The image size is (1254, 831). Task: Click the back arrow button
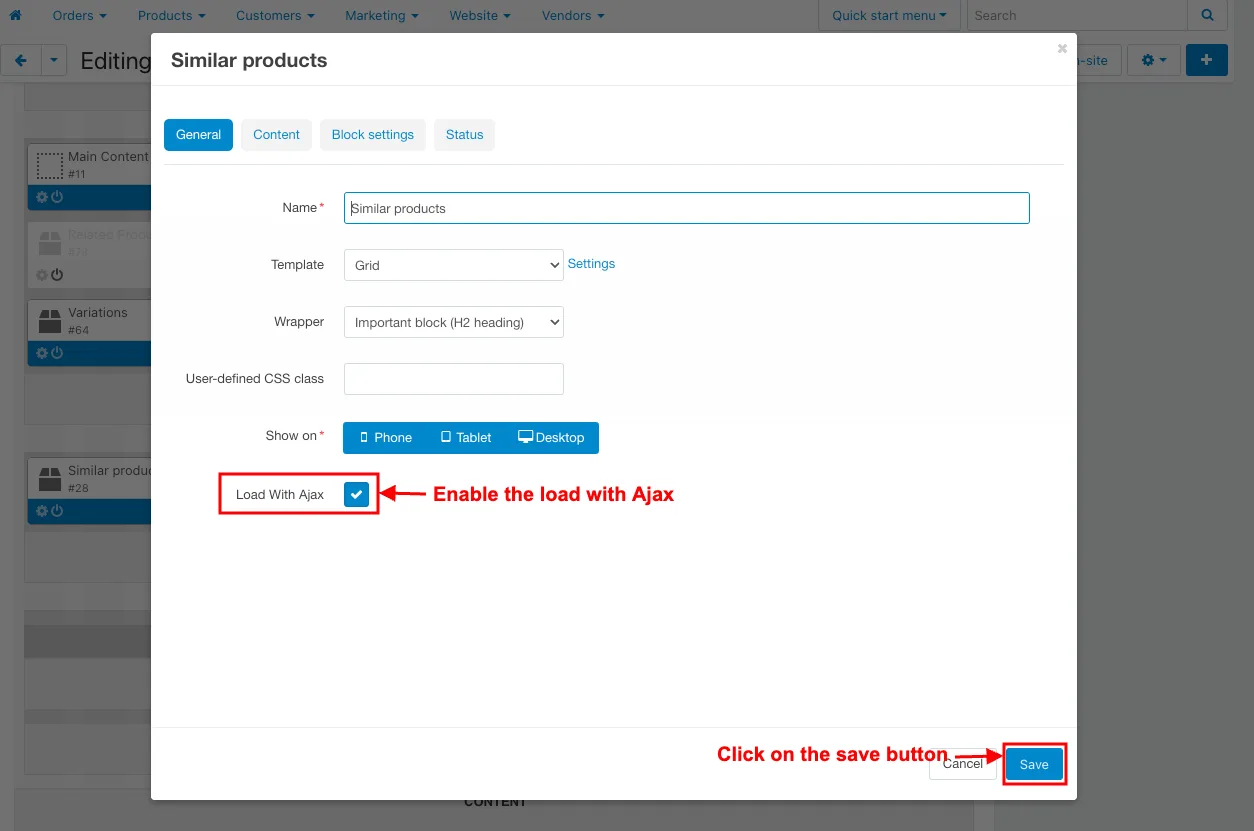[x=21, y=60]
